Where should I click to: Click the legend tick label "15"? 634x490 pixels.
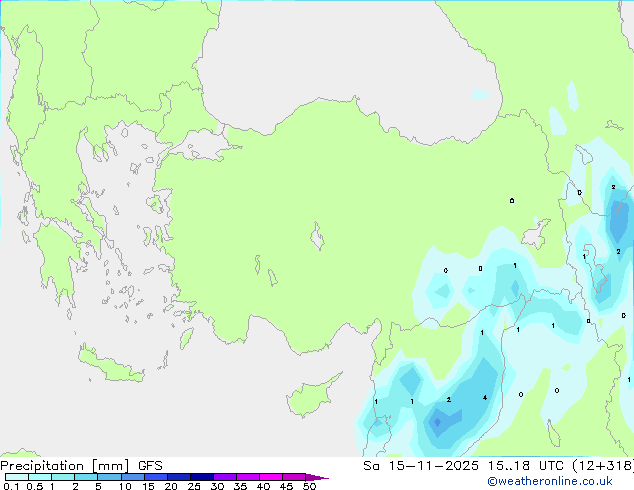148,486
